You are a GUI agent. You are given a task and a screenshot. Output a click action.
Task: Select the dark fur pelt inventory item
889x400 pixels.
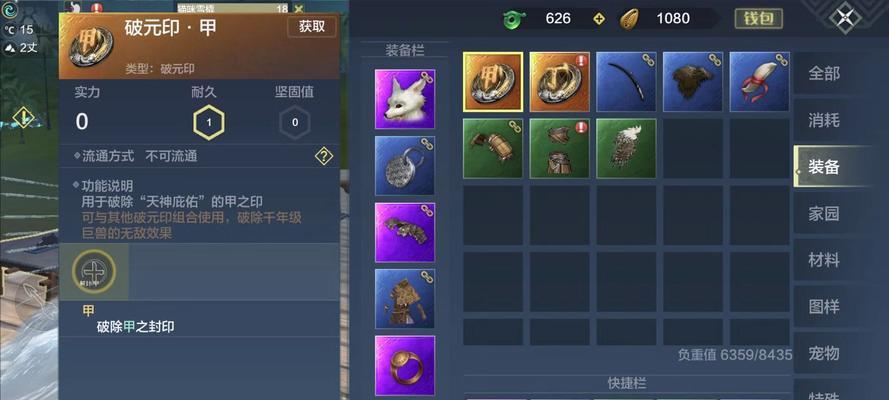pyautogui.click(x=693, y=82)
